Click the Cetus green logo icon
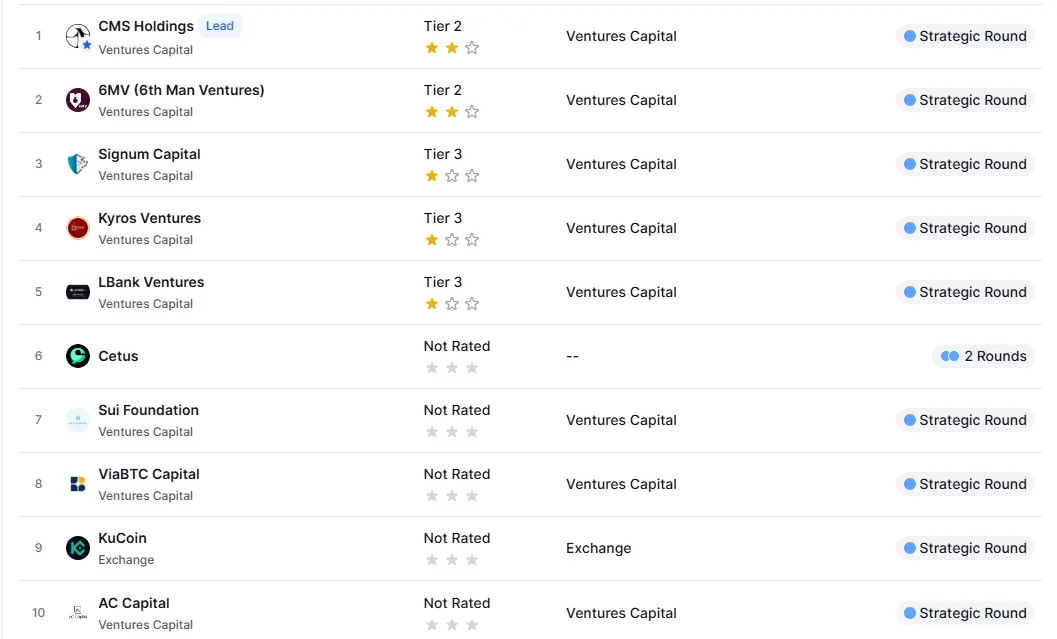 pyautogui.click(x=77, y=356)
